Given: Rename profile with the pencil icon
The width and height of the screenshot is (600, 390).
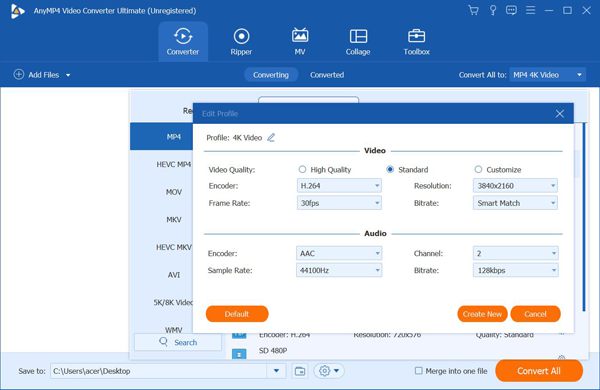Looking at the screenshot, I should 271,137.
